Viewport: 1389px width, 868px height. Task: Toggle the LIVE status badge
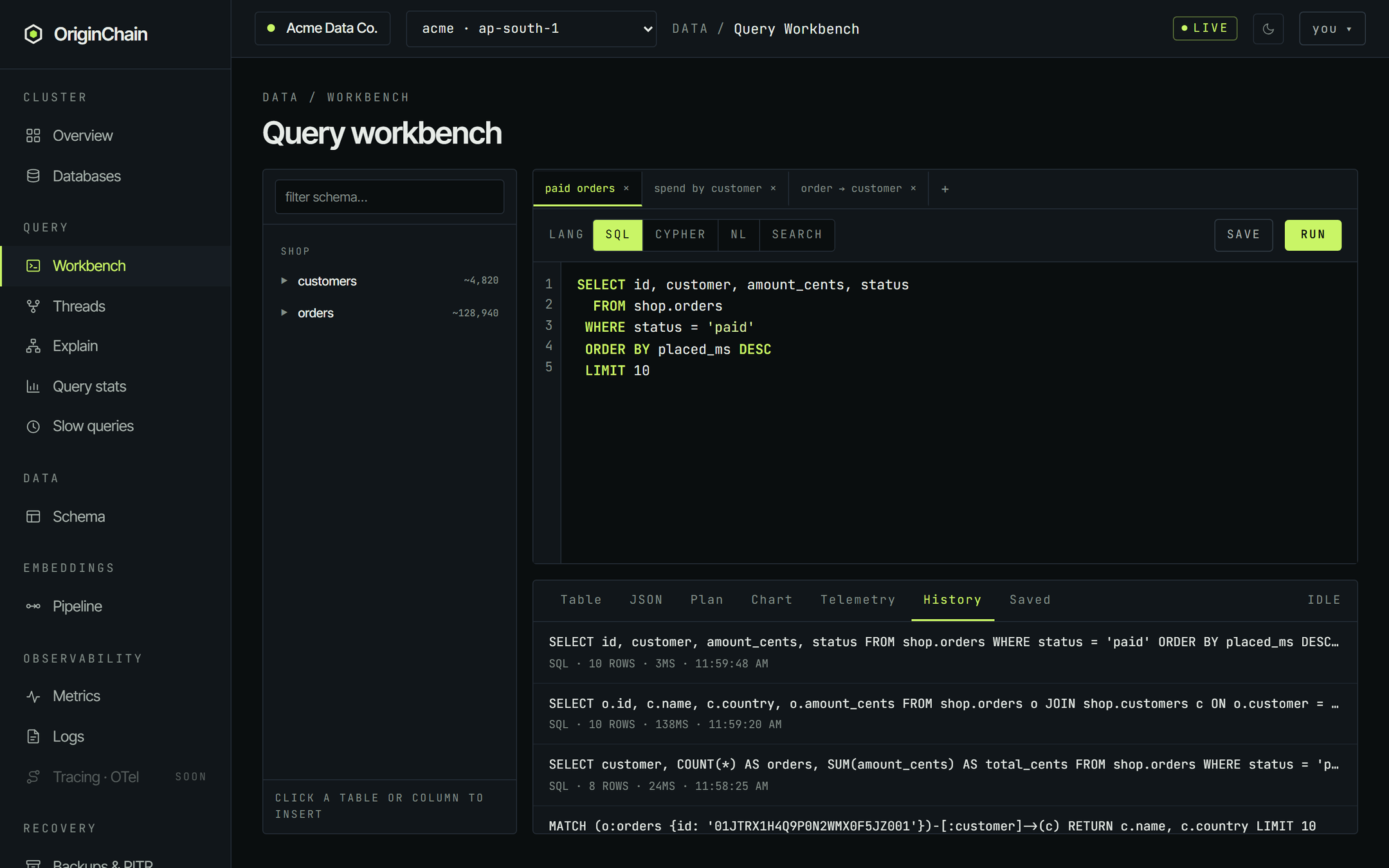pyautogui.click(x=1204, y=28)
